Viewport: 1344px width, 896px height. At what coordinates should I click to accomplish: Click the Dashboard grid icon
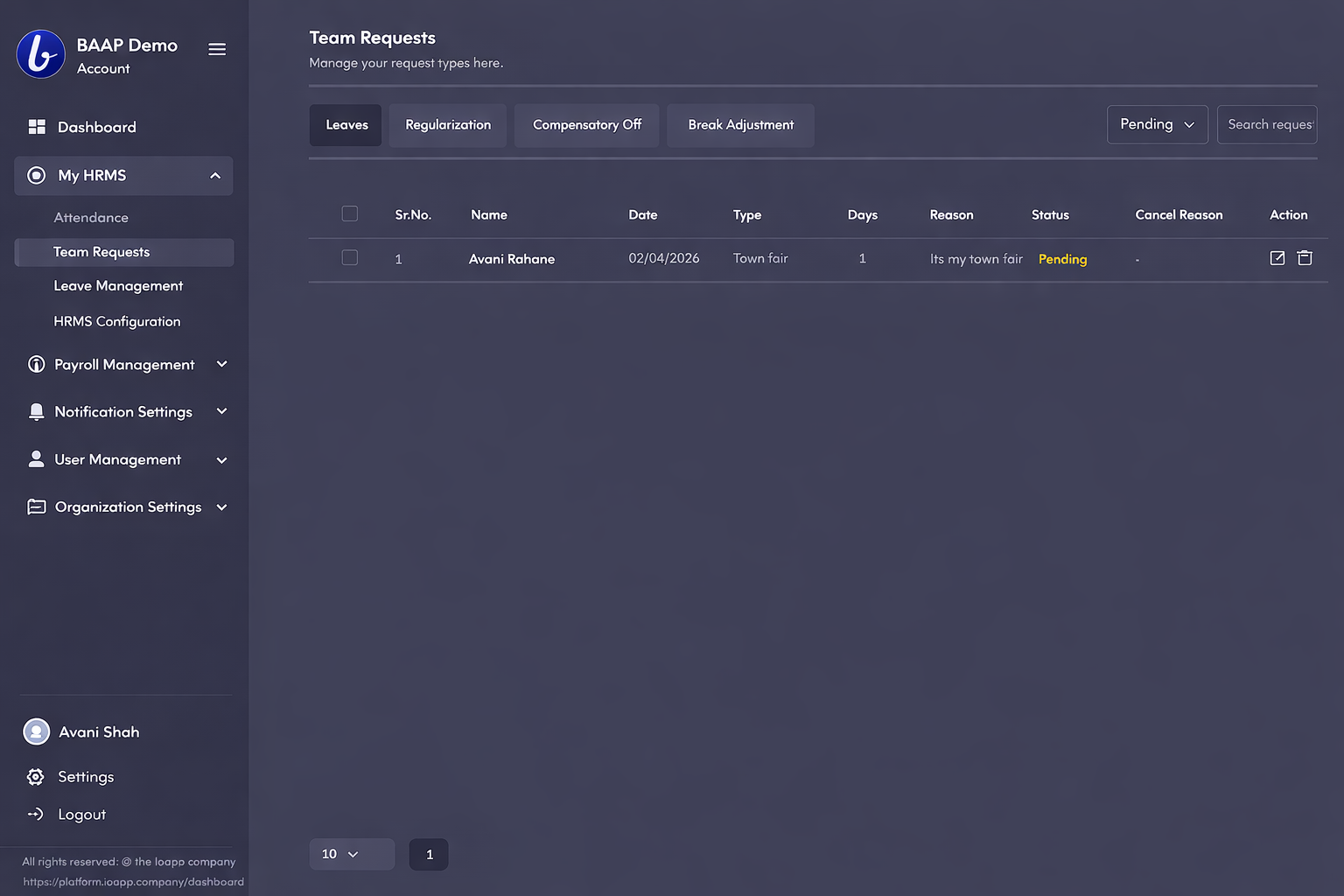37,127
